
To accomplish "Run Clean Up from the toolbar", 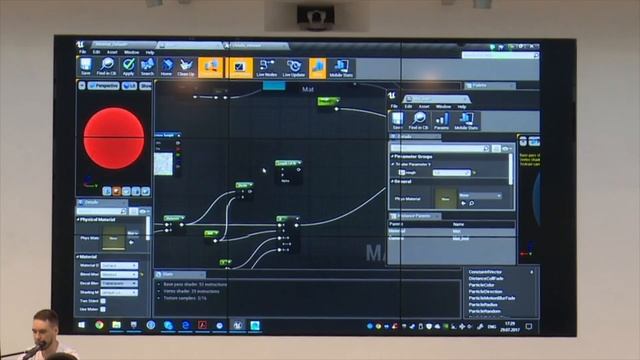I will tap(186, 67).
